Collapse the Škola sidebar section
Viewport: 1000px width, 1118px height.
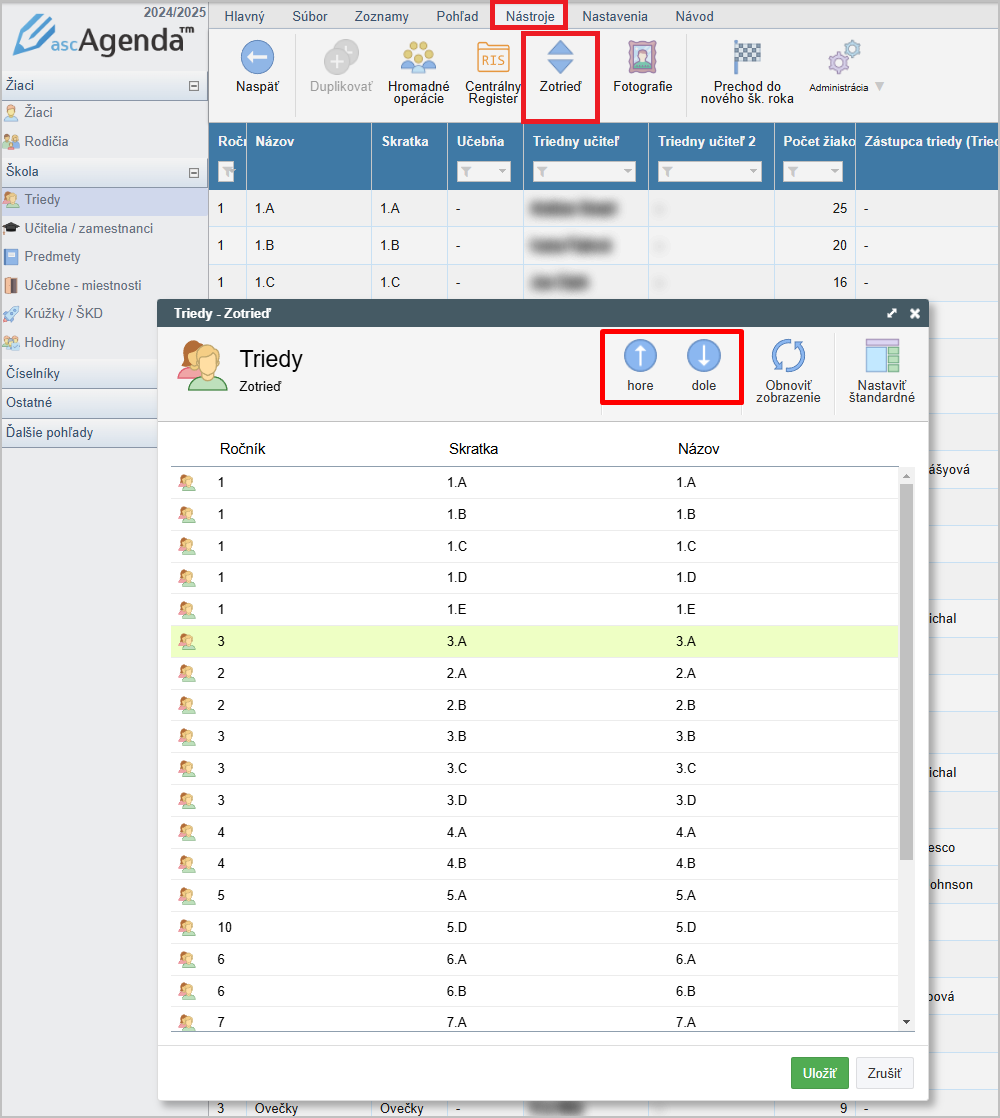(x=194, y=173)
